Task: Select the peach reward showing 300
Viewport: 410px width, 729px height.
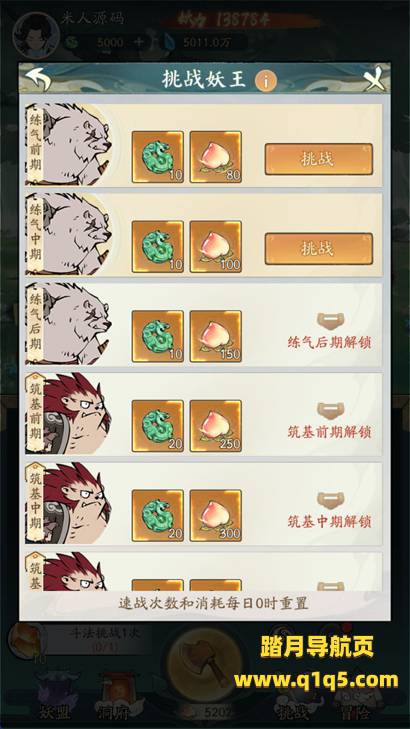Action: pyautogui.click(x=216, y=515)
